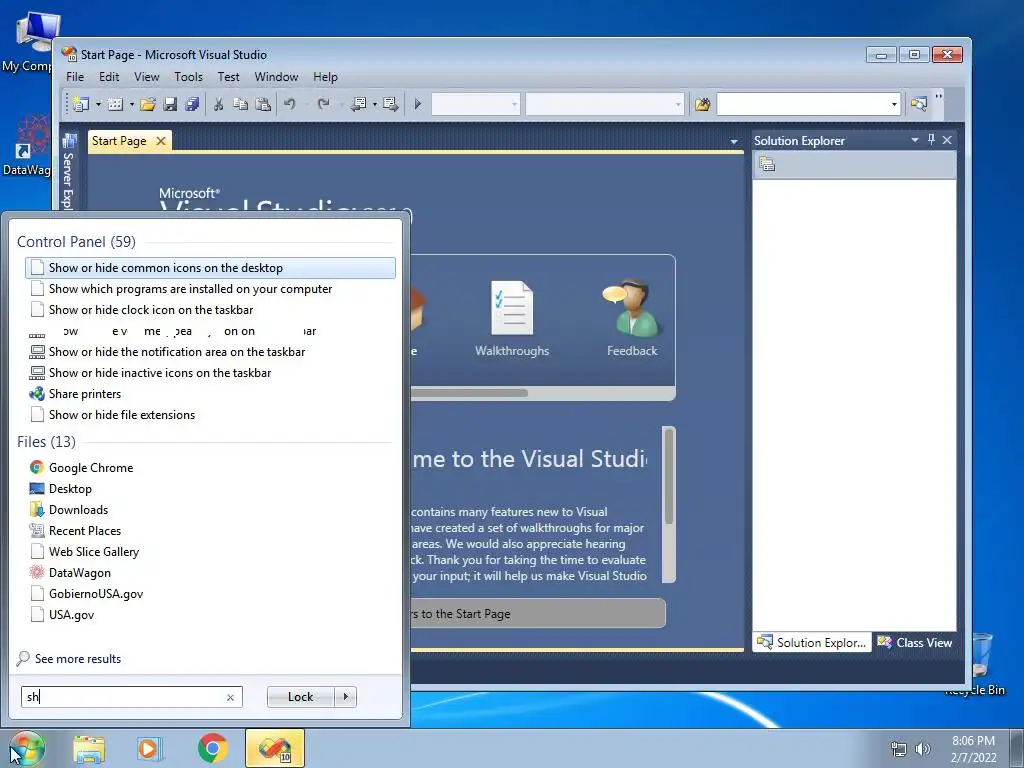Open the View menu
This screenshot has width=1024, height=768.
pos(146,77)
